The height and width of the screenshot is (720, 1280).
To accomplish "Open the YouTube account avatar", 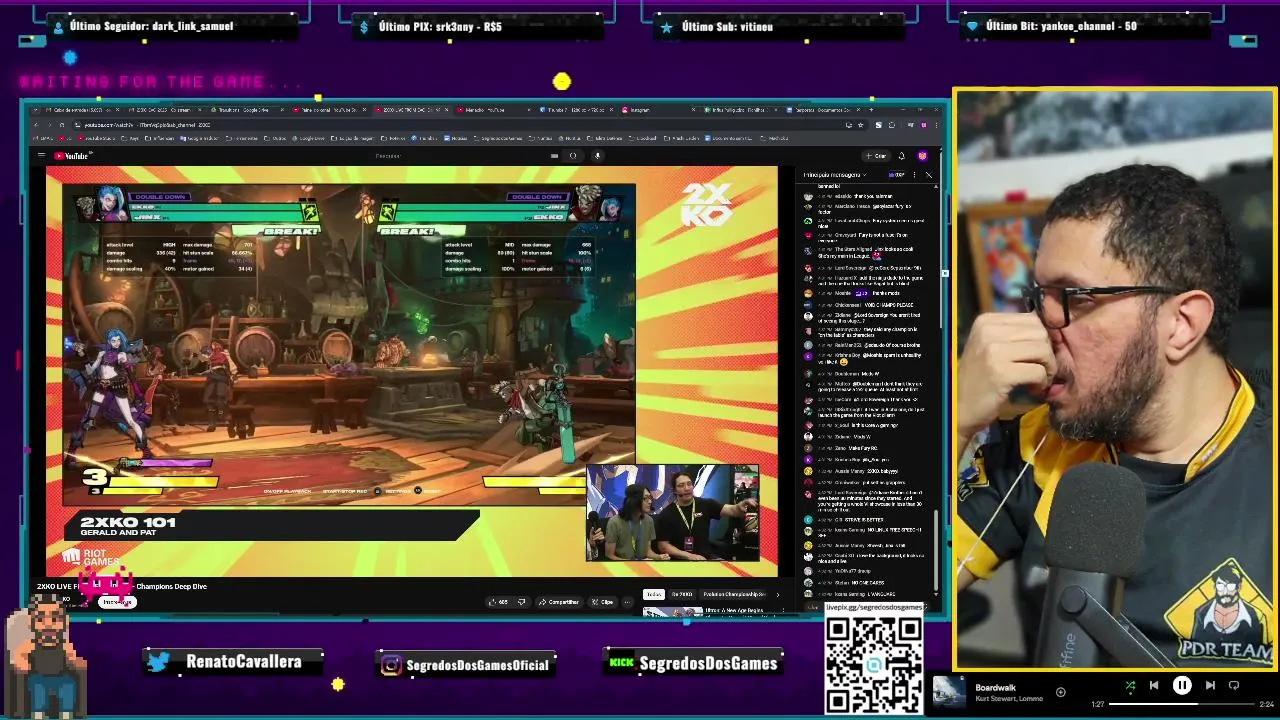I will pos(922,155).
